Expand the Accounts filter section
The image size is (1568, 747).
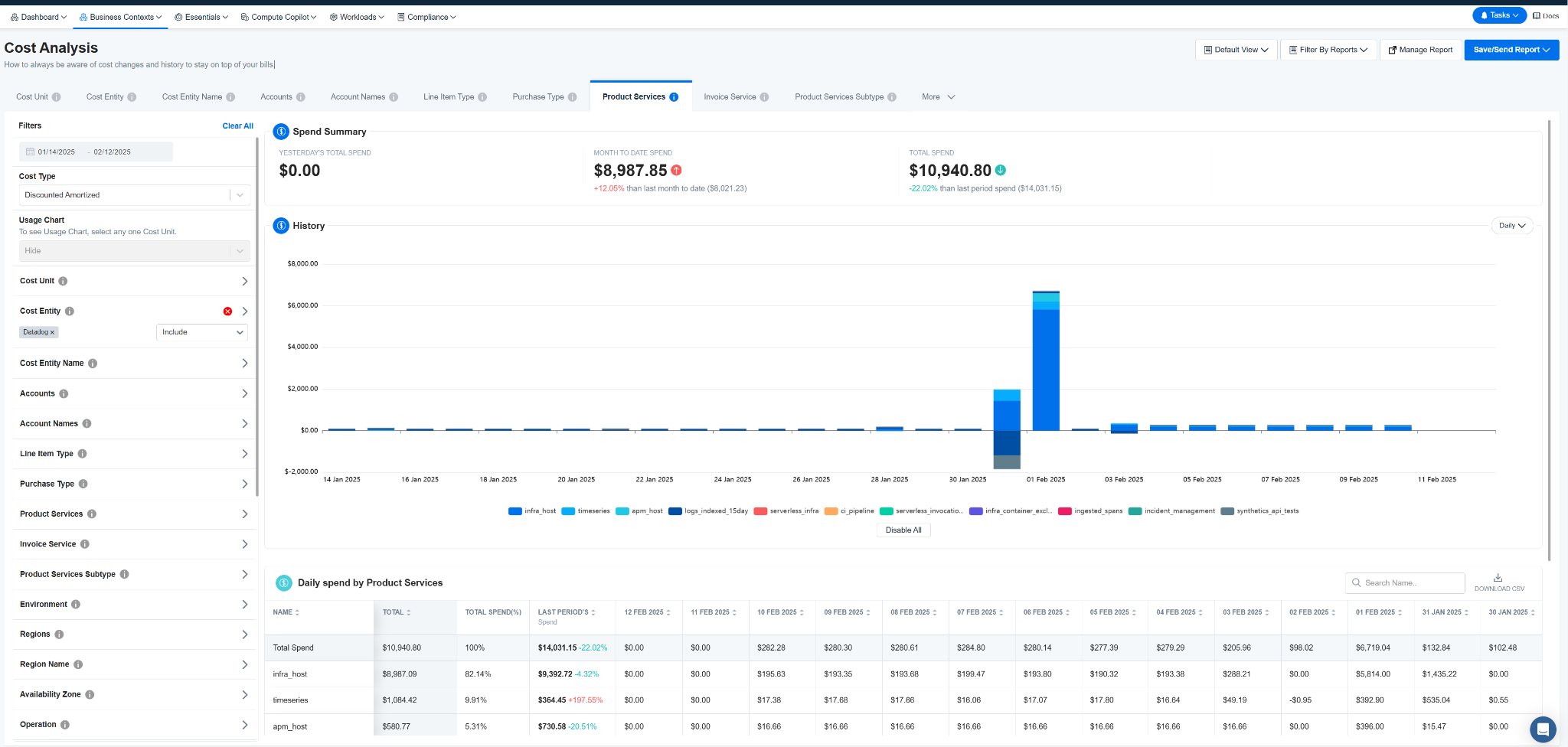click(x=134, y=393)
